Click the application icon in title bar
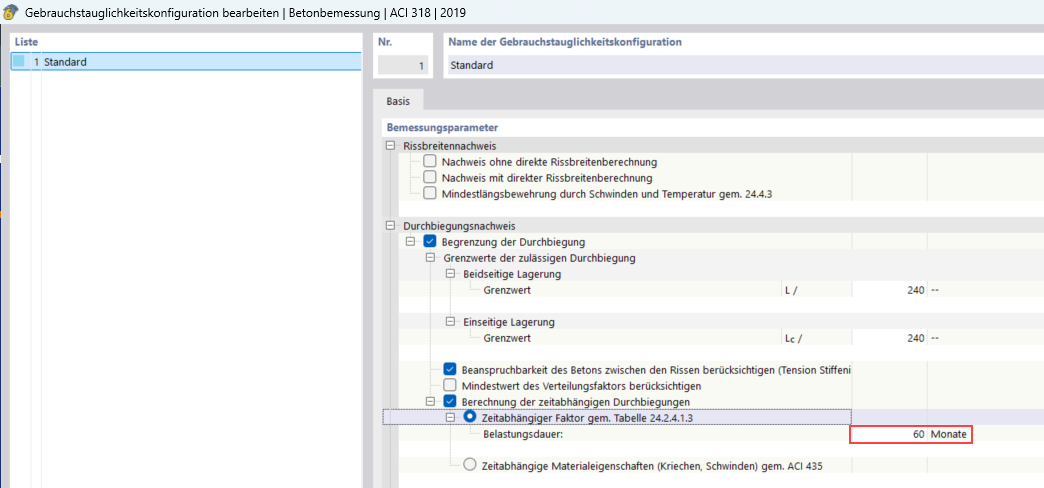The width and height of the screenshot is (1044, 488). [x=10, y=12]
